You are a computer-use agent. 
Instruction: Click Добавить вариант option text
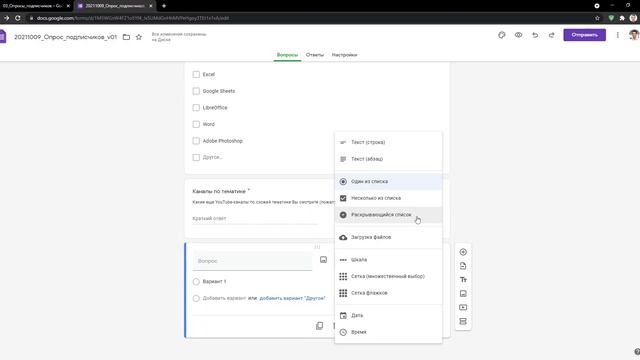click(x=224, y=298)
